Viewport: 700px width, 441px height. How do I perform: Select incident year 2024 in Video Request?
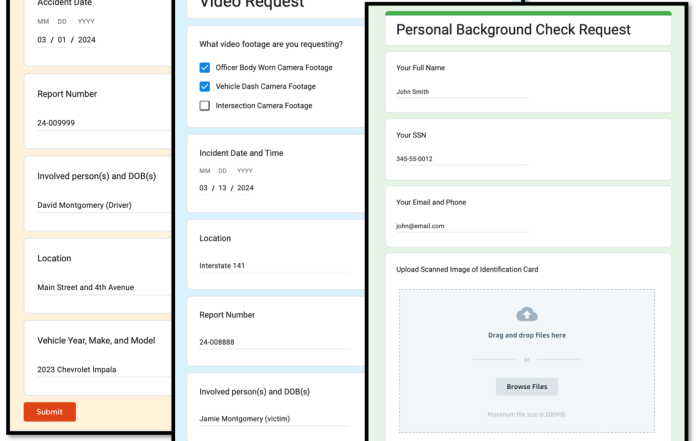(x=245, y=188)
